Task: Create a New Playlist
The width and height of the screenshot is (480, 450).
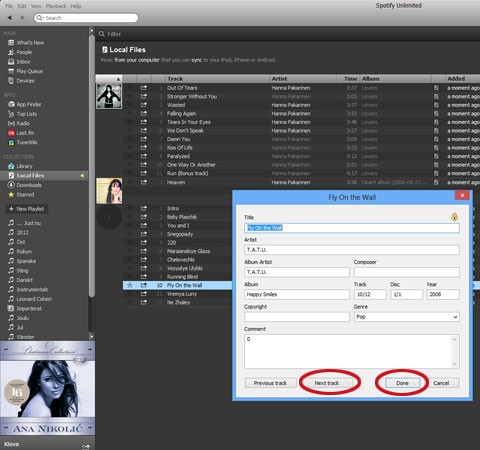Action: pos(27,209)
